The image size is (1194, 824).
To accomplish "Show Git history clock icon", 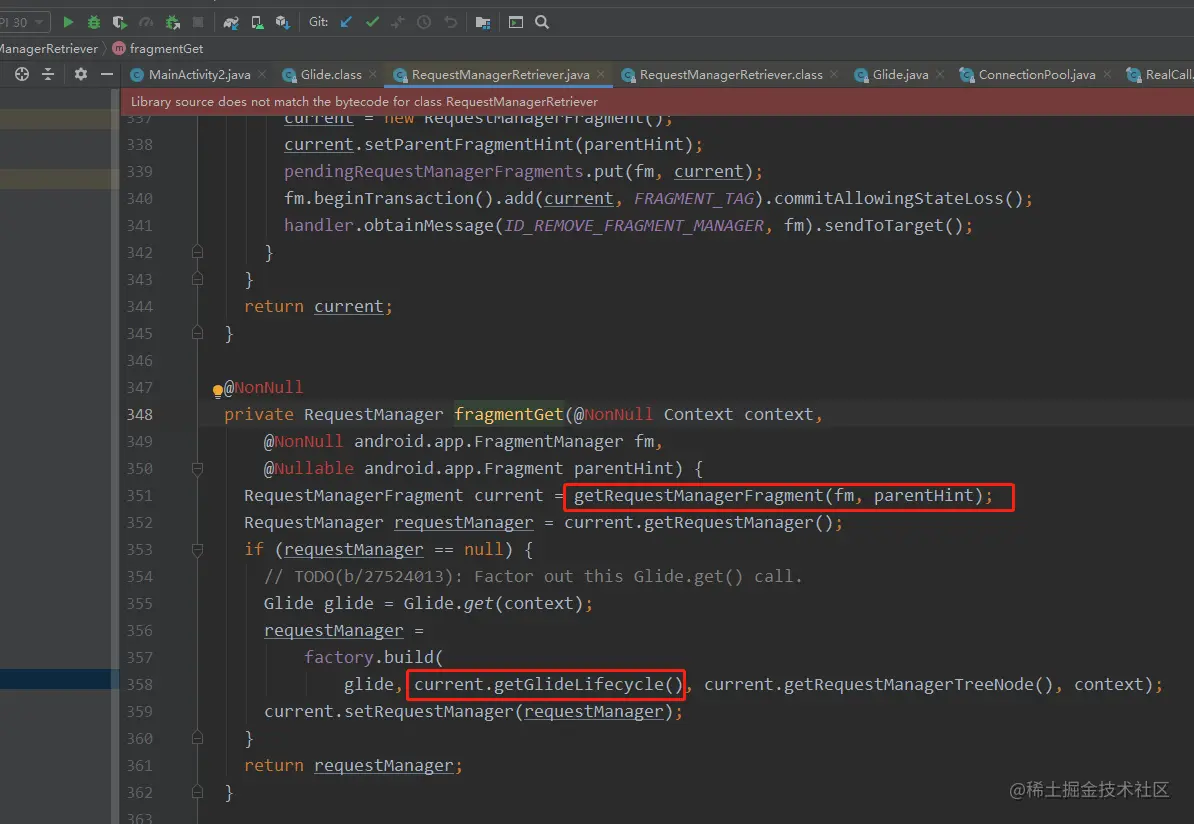I will point(424,22).
